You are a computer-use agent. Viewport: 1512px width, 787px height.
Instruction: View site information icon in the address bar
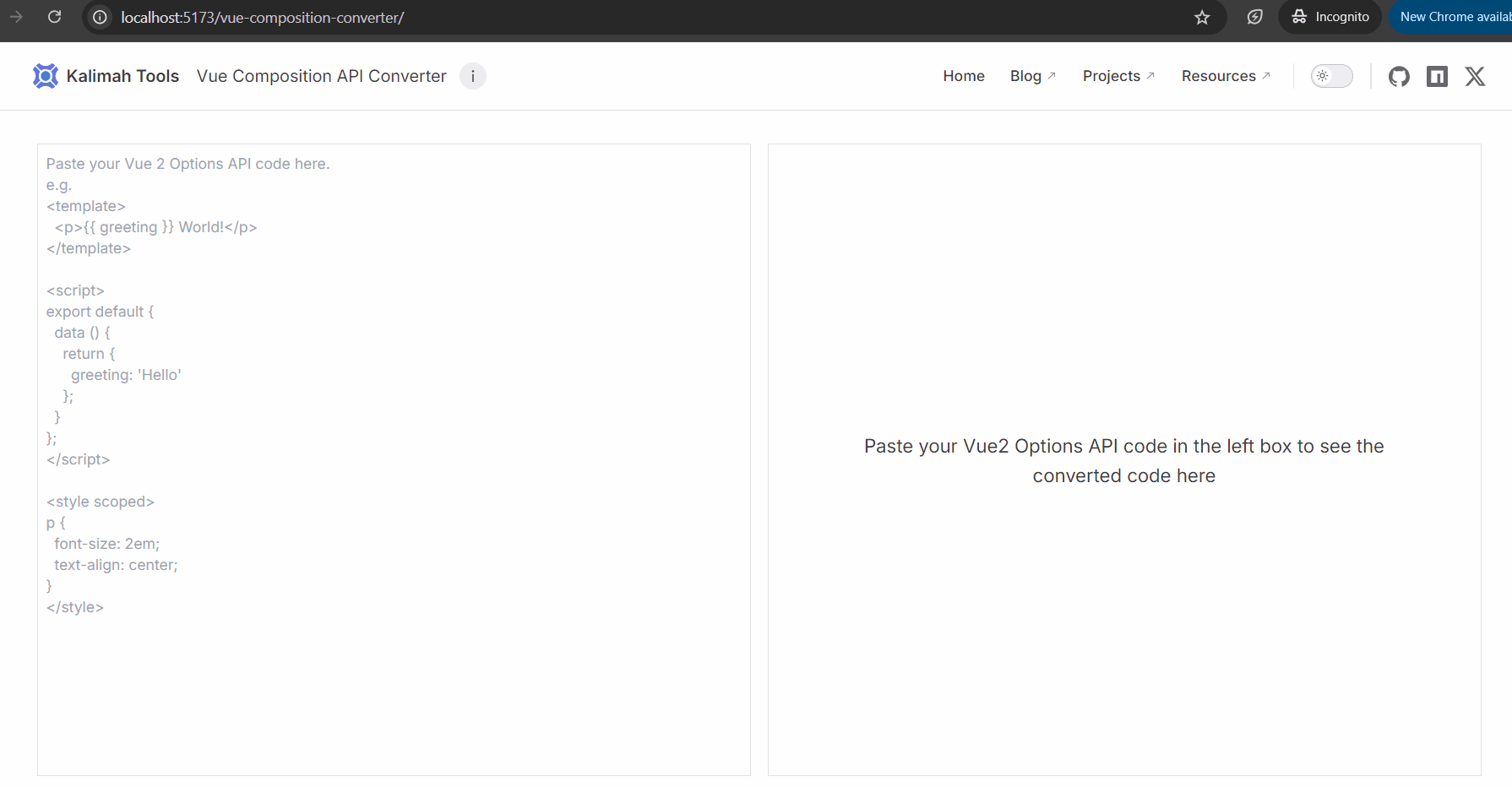100,17
